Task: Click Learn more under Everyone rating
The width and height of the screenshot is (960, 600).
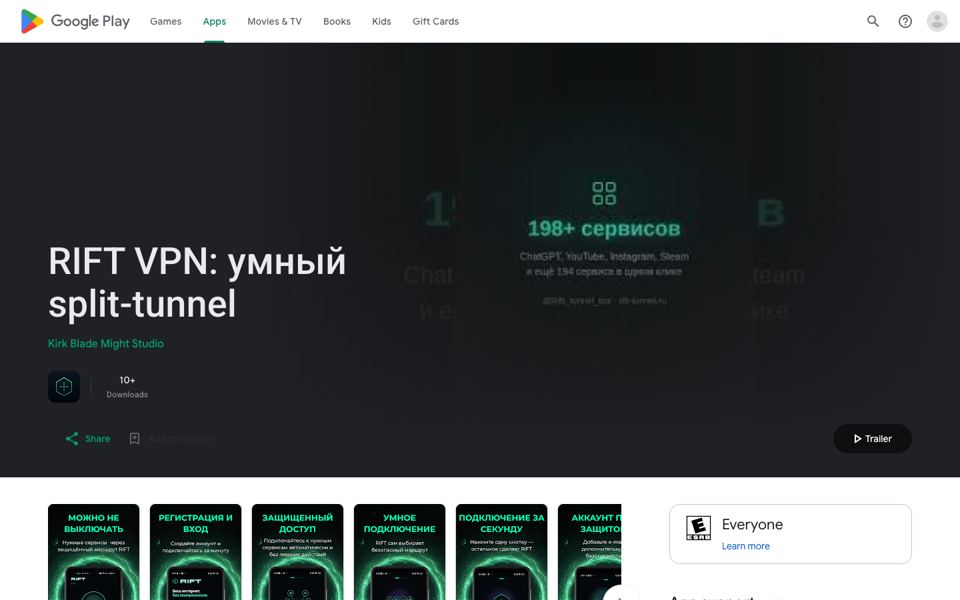Action: [745, 546]
